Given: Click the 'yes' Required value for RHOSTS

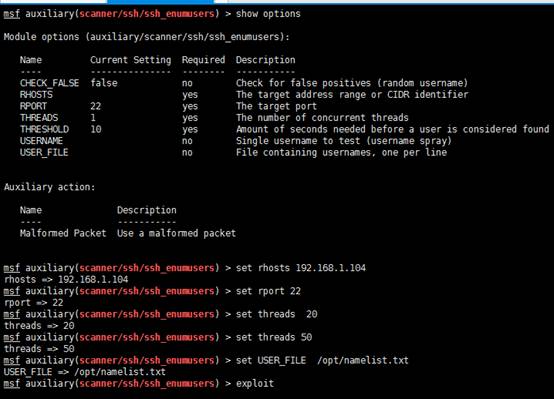Looking at the screenshot, I should point(190,95).
